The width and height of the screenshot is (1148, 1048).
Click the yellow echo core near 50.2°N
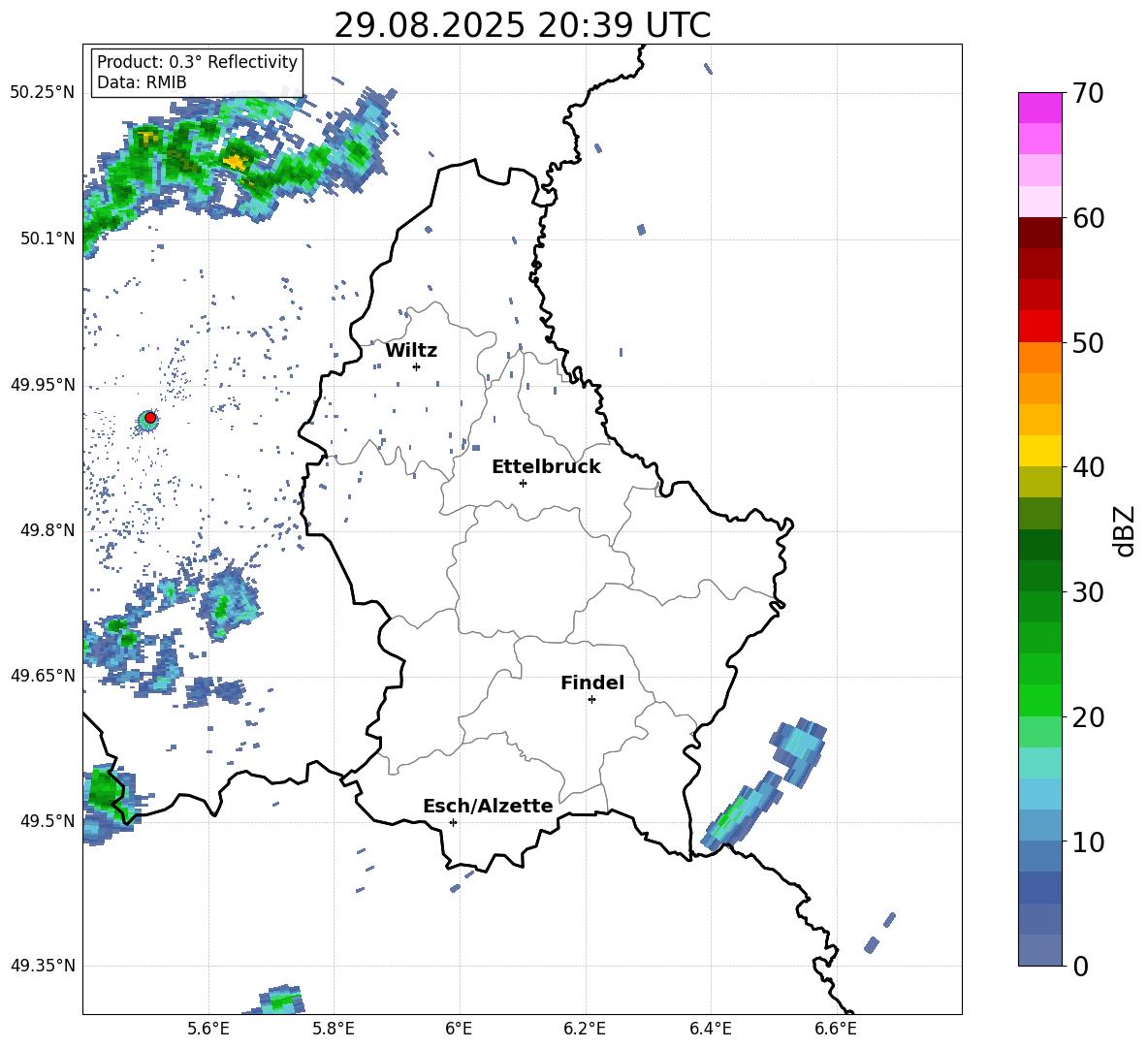pyautogui.click(x=236, y=161)
